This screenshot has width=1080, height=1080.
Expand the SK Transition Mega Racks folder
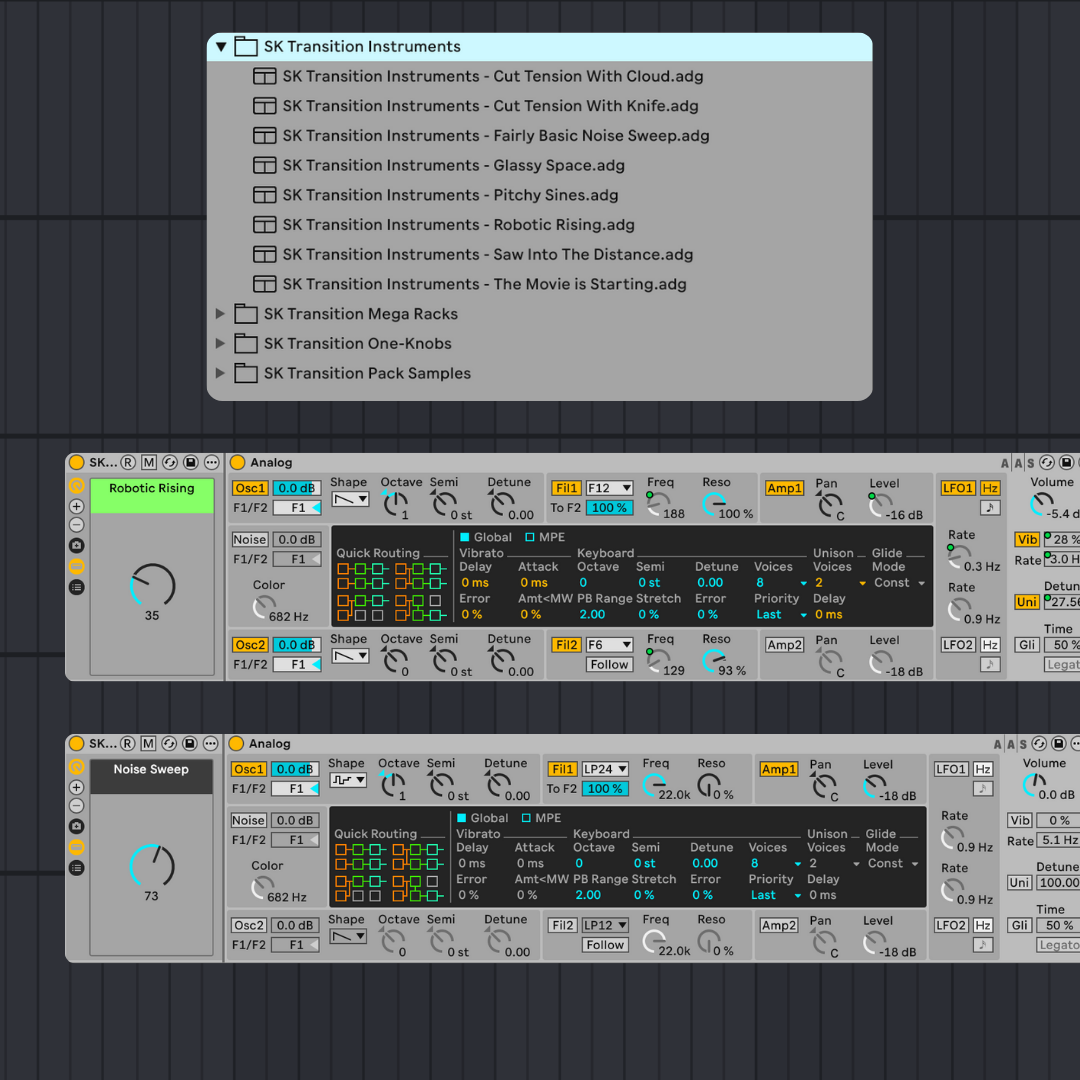tap(221, 313)
